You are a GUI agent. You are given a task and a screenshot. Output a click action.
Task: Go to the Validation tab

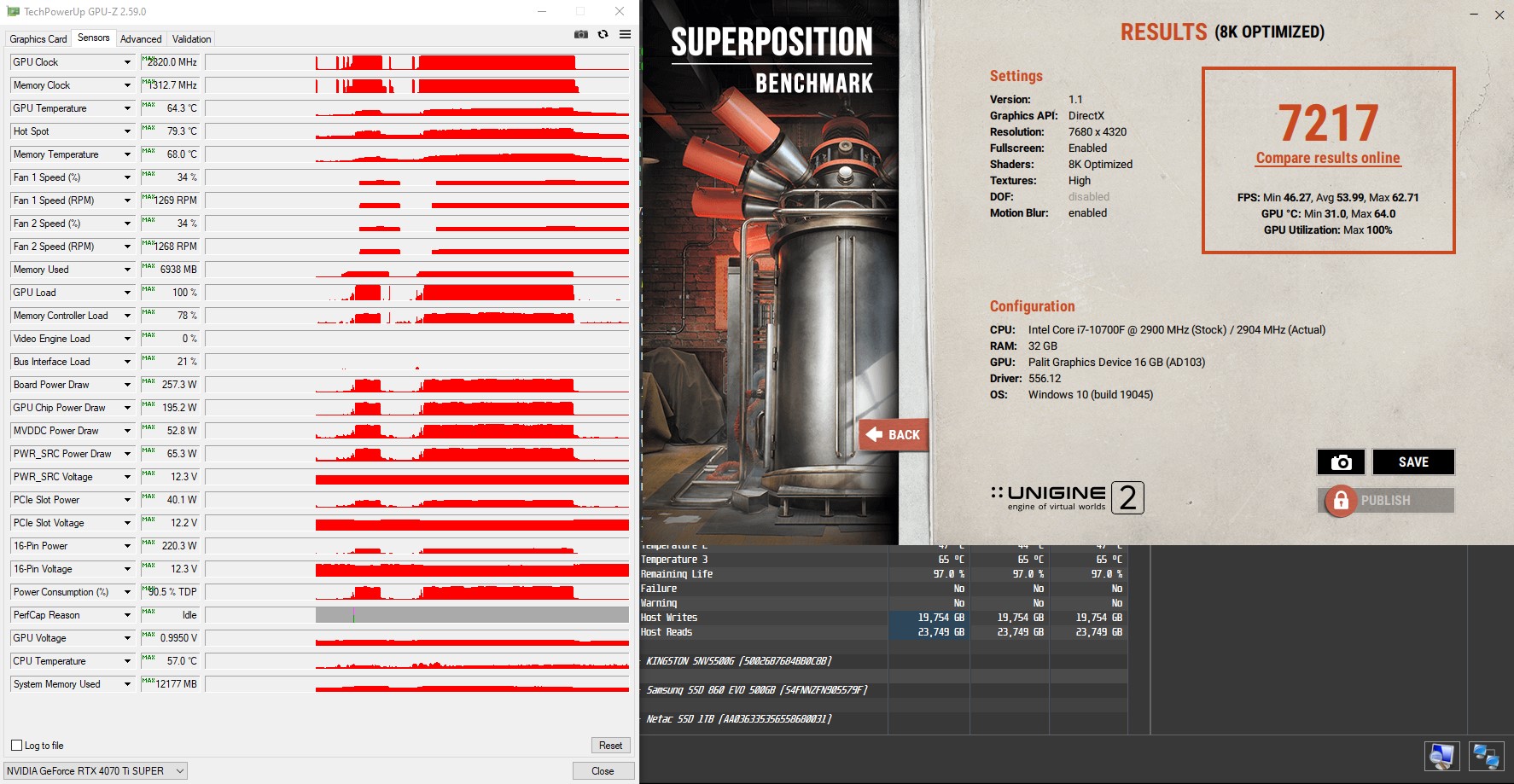191,39
